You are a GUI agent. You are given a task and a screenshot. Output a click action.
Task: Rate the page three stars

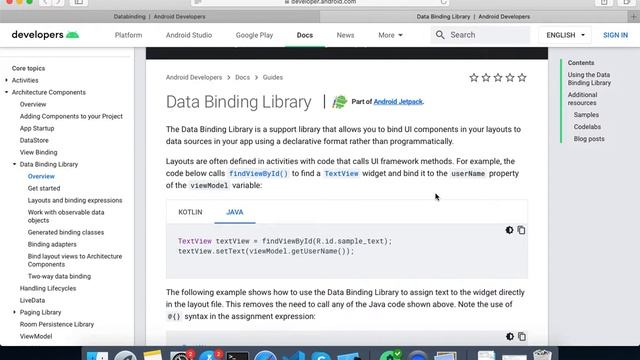pyautogui.click(x=498, y=78)
